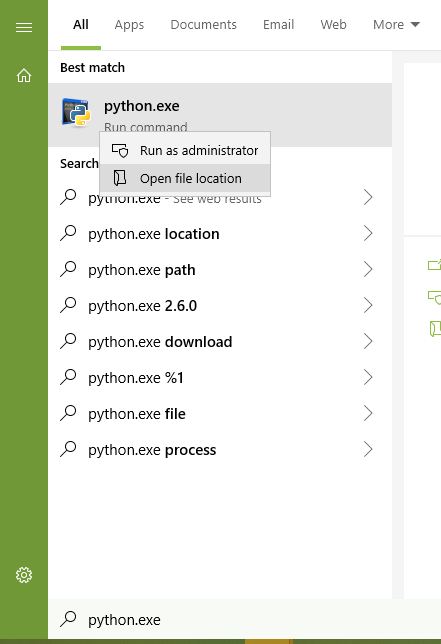Click the green file location icon in the preview pane
The width and height of the screenshot is (441, 644).
(435, 329)
